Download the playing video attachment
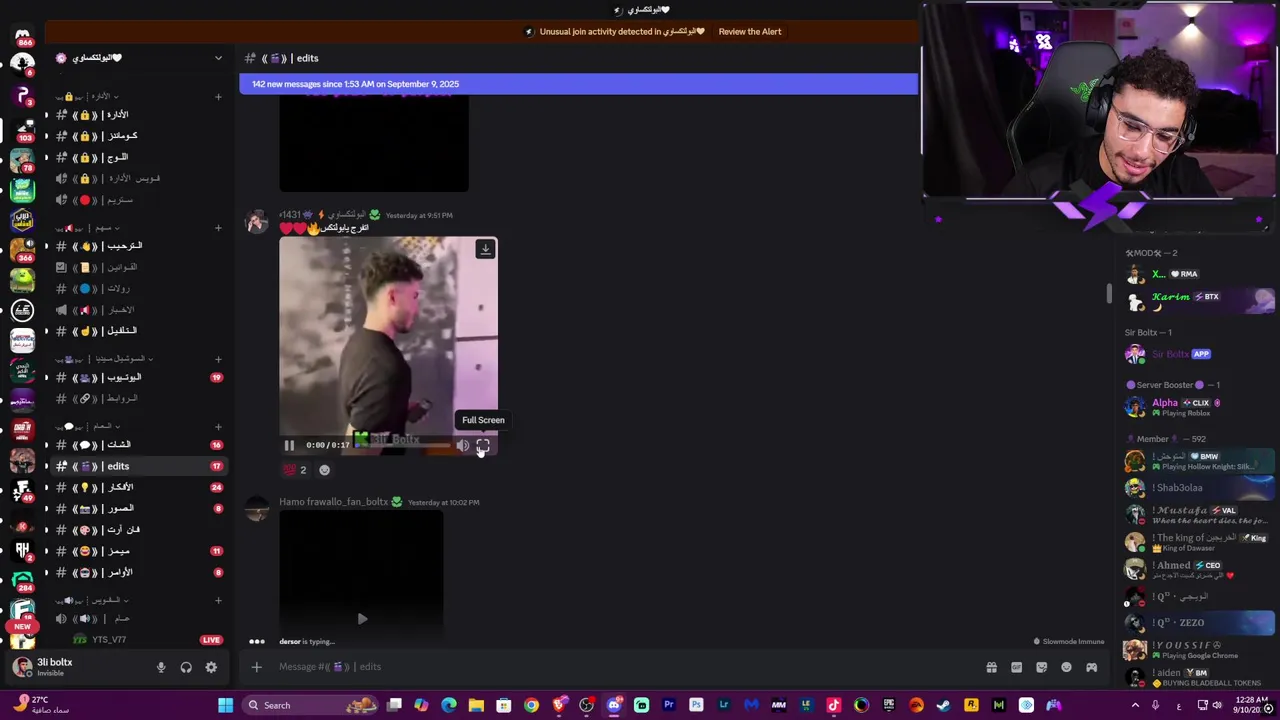Screen dimensions: 1280x720 point(485,249)
